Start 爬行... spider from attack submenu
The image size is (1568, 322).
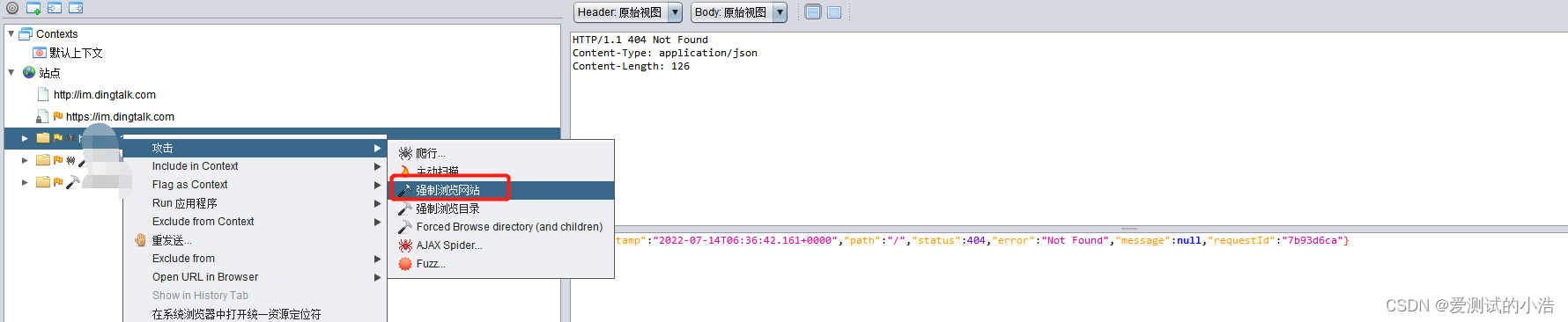coord(501,153)
